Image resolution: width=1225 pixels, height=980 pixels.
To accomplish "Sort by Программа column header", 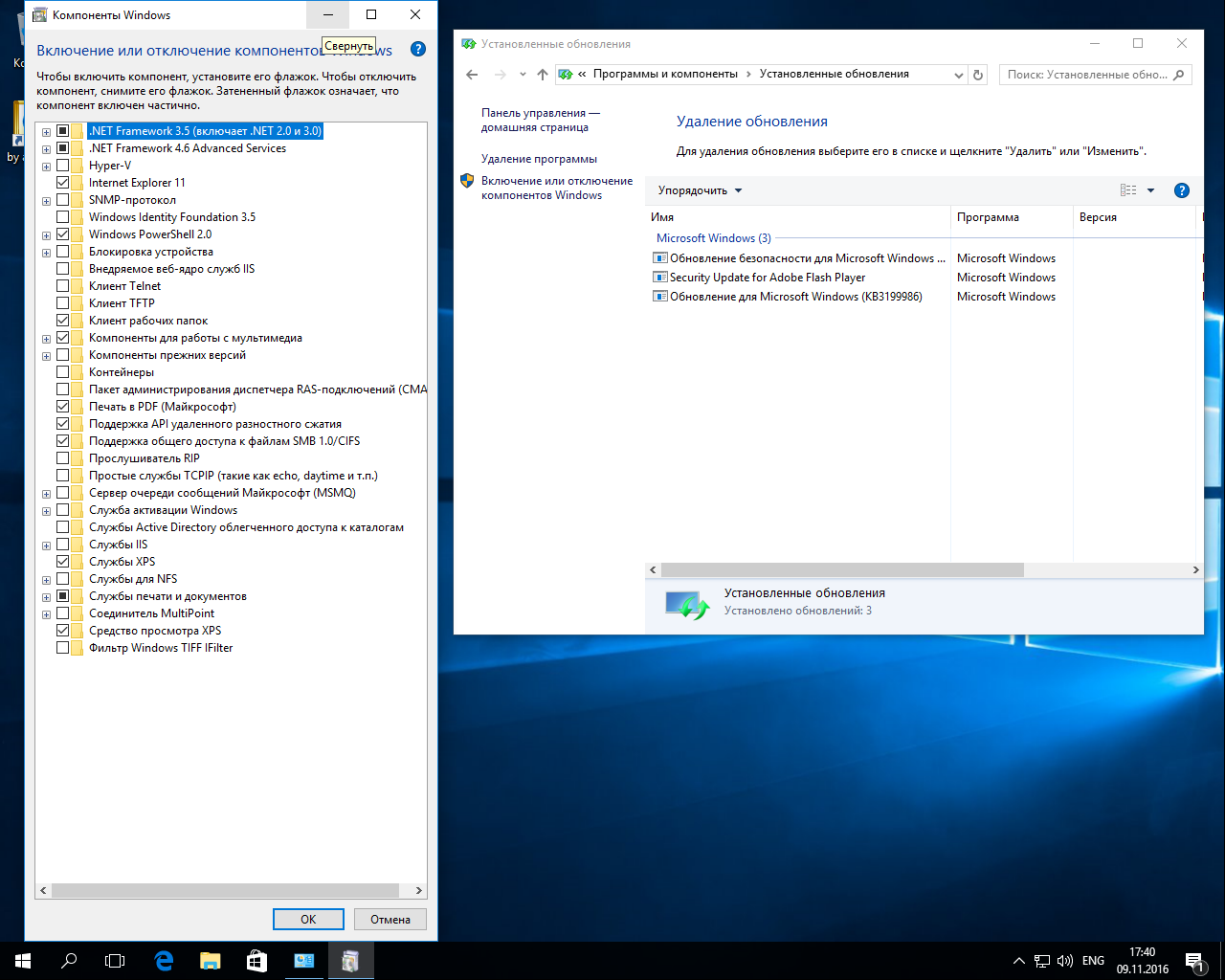I will [1012, 217].
